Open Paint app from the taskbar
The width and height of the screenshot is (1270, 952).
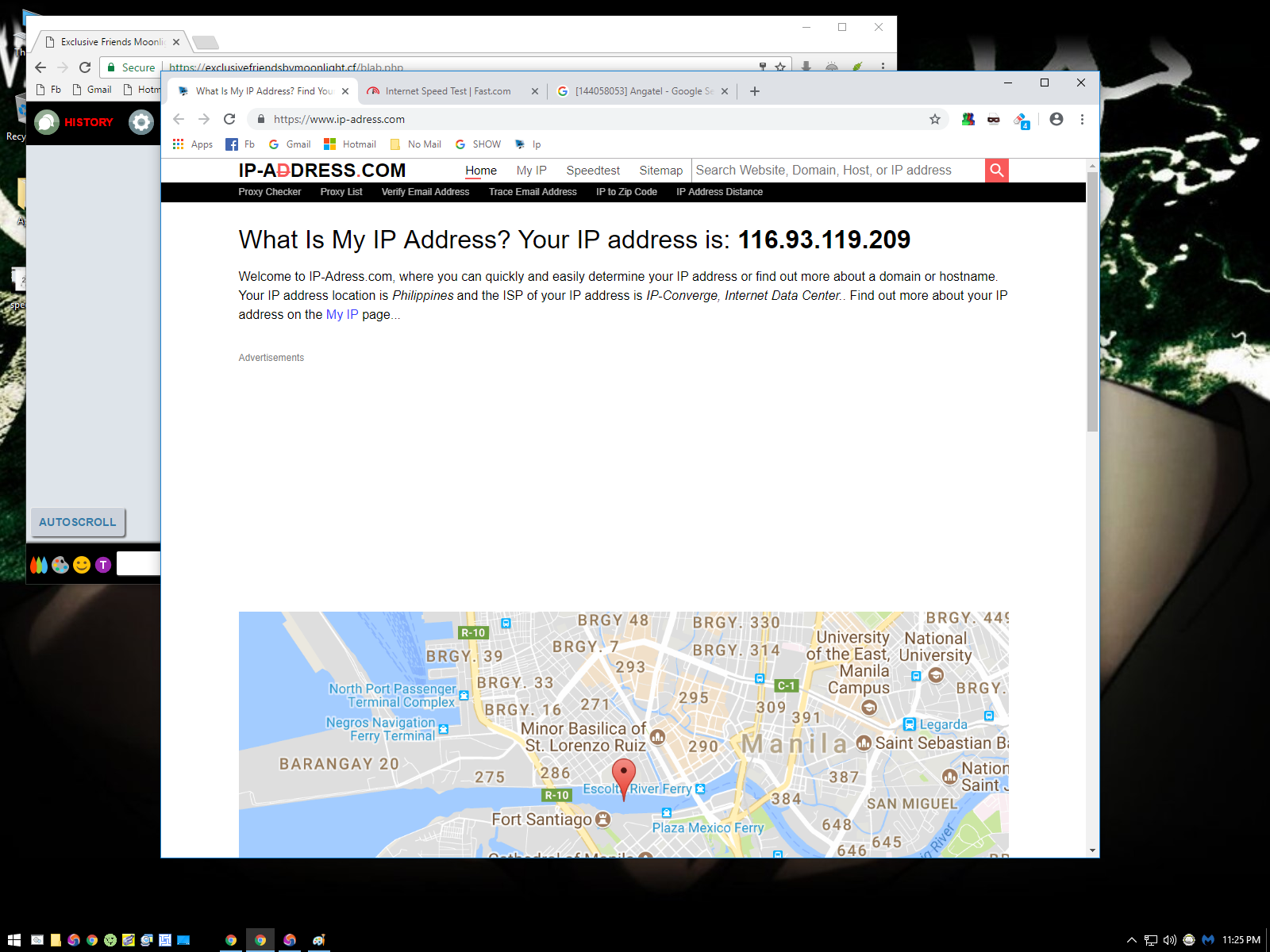tap(319, 940)
